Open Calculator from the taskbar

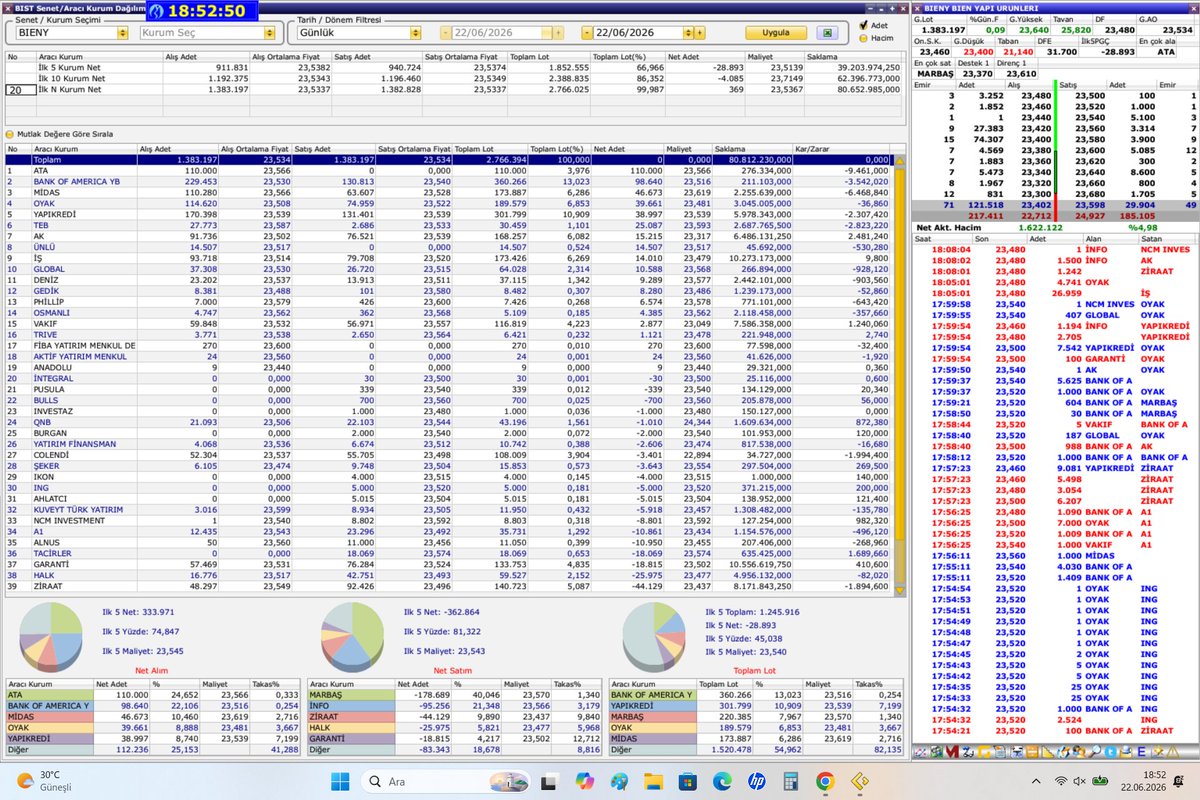click(790, 780)
